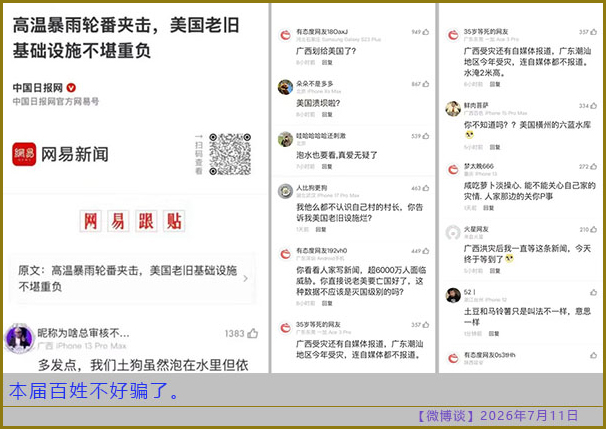
Task: Reply to the 广西划给美国了 comment
Action: (x=327, y=62)
